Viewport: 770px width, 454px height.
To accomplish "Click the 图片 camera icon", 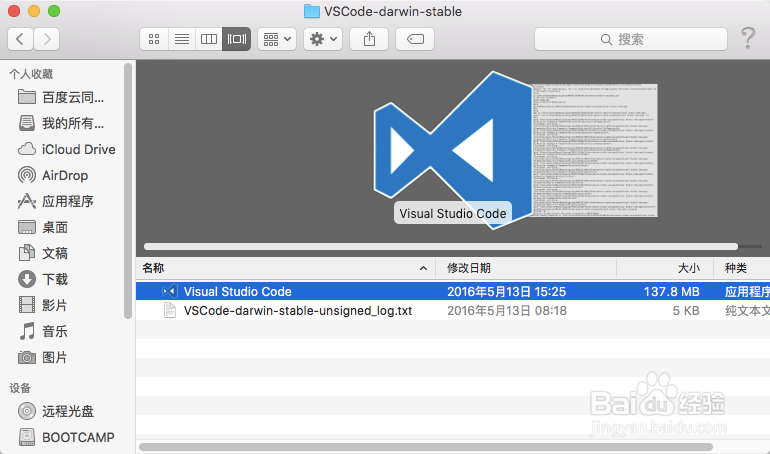I will [x=27, y=357].
